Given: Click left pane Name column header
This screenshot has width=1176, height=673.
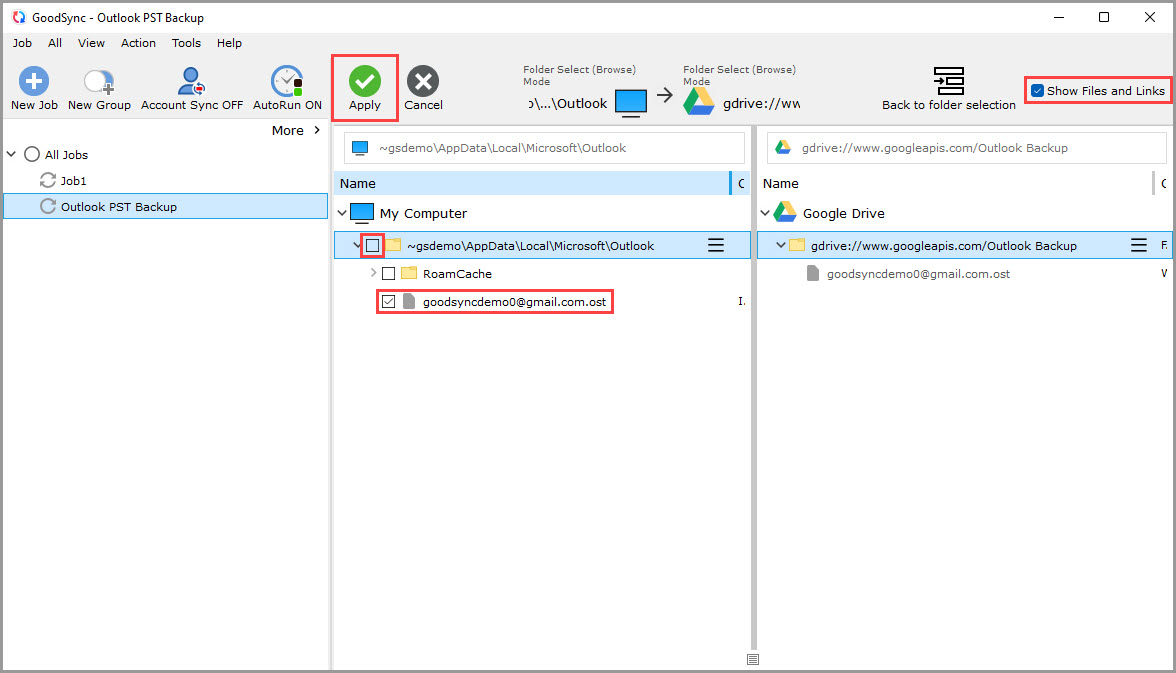Looking at the screenshot, I should (x=532, y=183).
